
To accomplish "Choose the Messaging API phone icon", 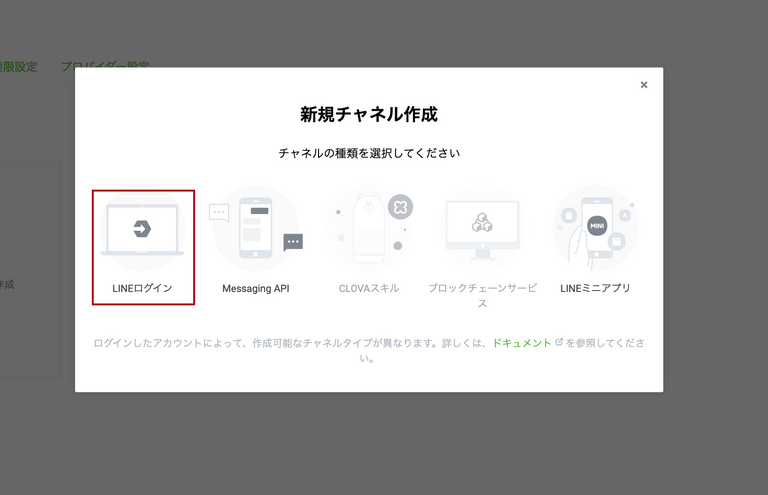I will (256, 228).
